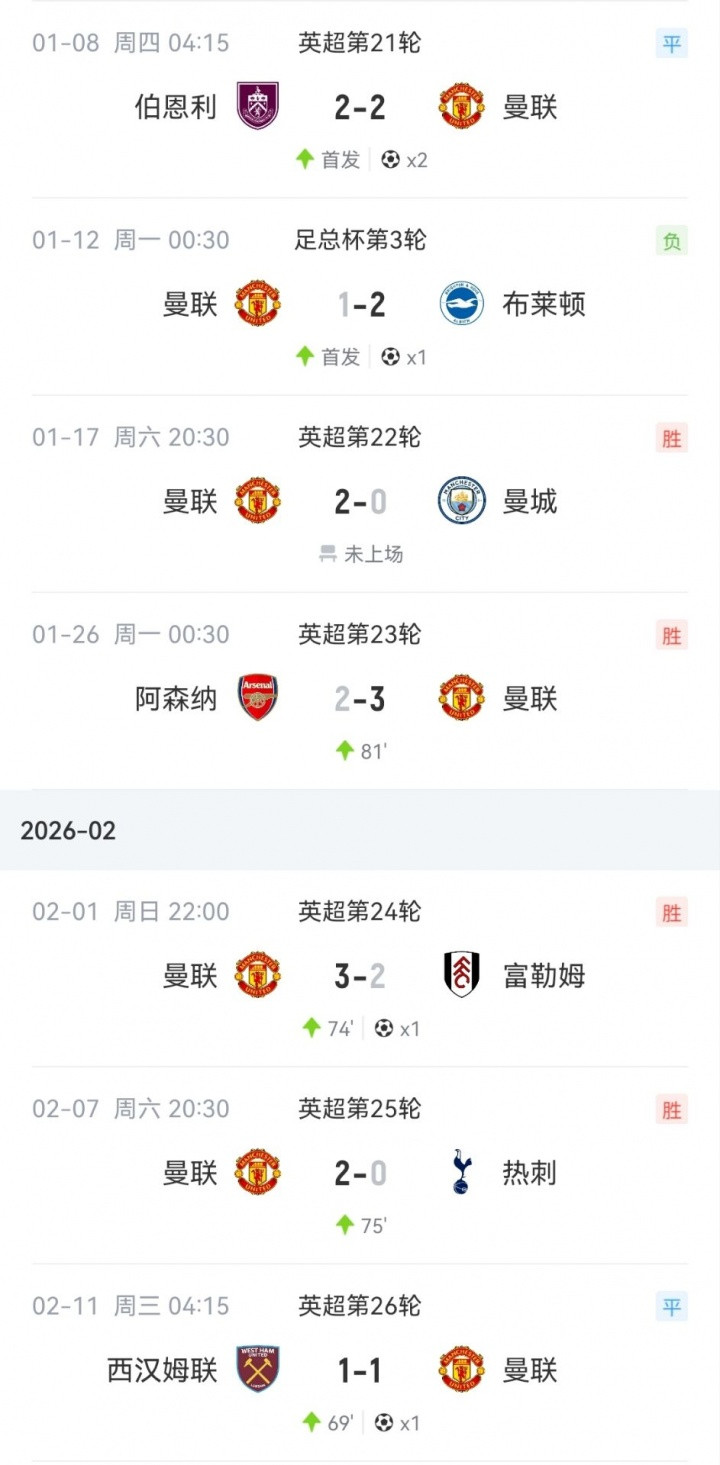
Task: Click the Burnley club crest
Action: [258, 107]
